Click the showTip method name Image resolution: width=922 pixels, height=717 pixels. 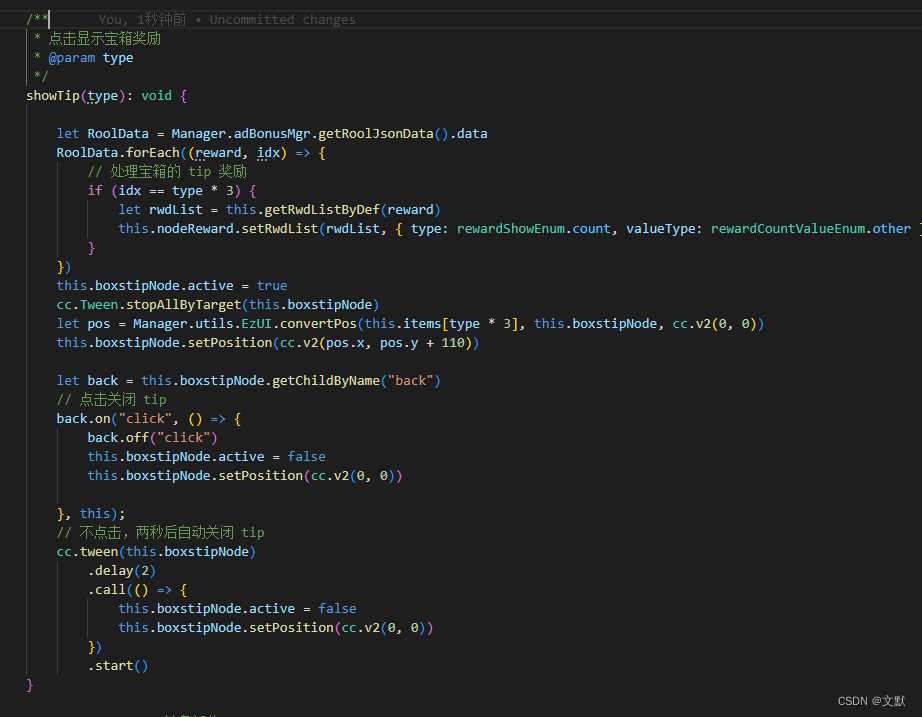coord(53,95)
